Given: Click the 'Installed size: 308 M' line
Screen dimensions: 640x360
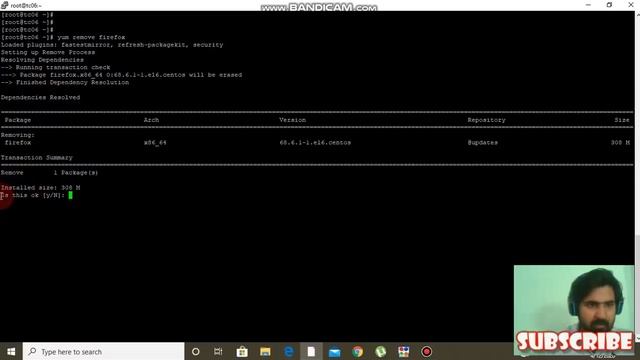Looking at the screenshot, I should coord(40,188).
